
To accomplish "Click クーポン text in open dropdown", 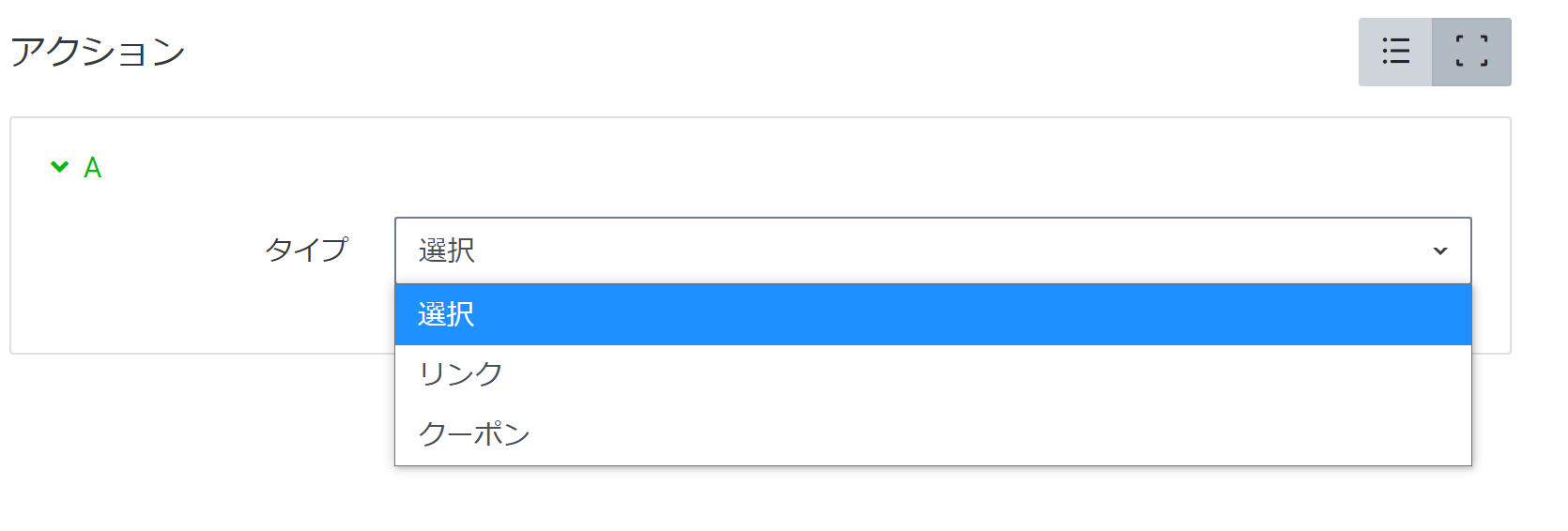I will pos(474,433).
